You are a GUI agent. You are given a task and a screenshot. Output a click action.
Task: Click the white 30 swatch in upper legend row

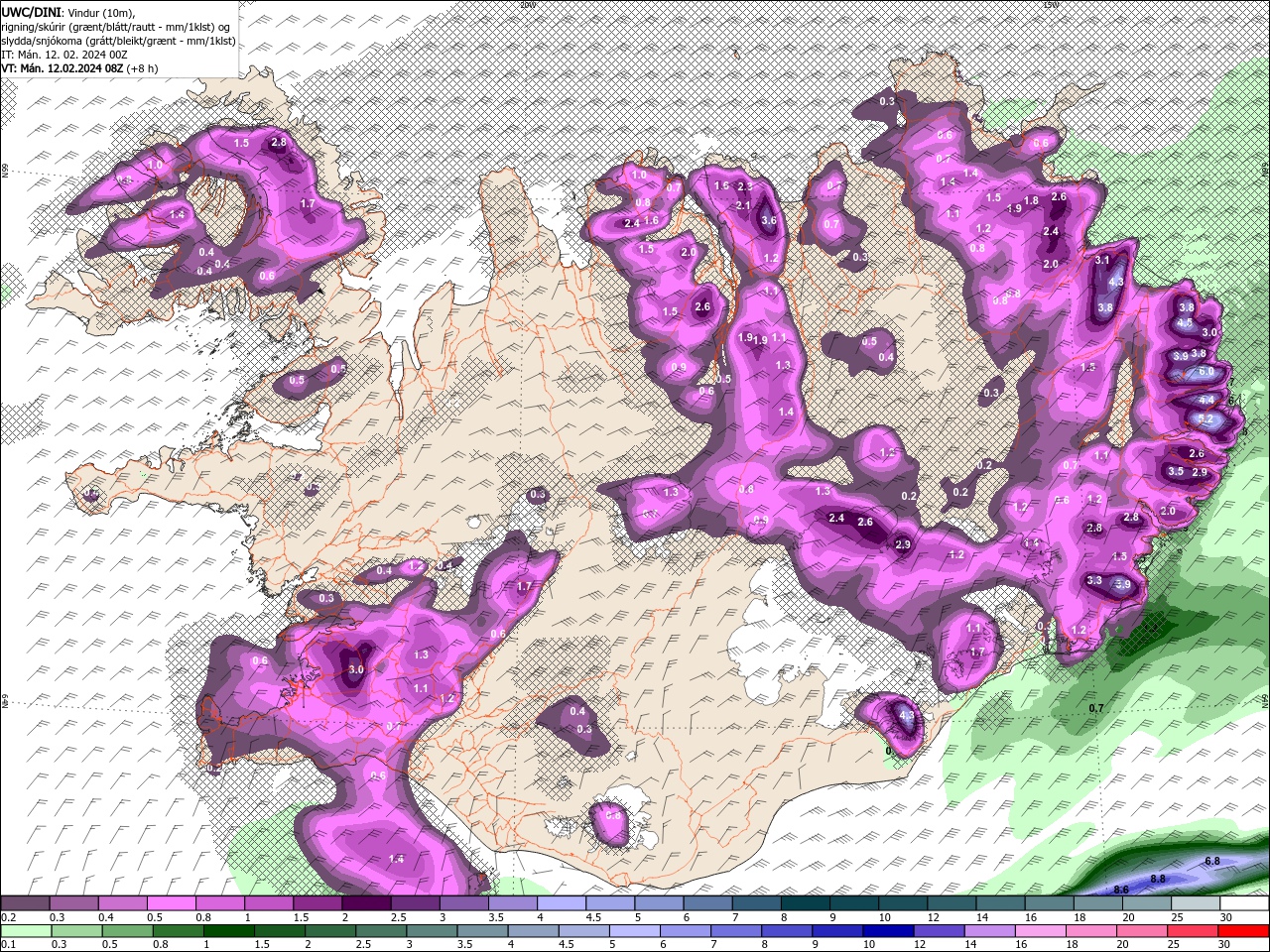click(x=1243, y=903)
